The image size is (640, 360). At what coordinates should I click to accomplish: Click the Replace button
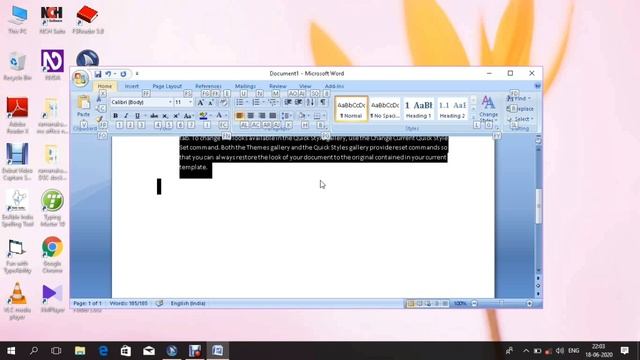520,109
